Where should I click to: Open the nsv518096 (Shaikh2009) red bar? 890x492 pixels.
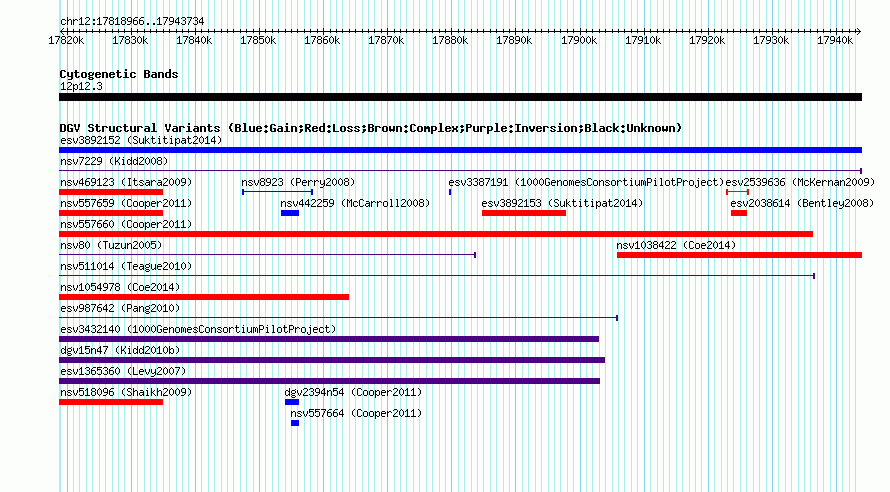point(111,402)
